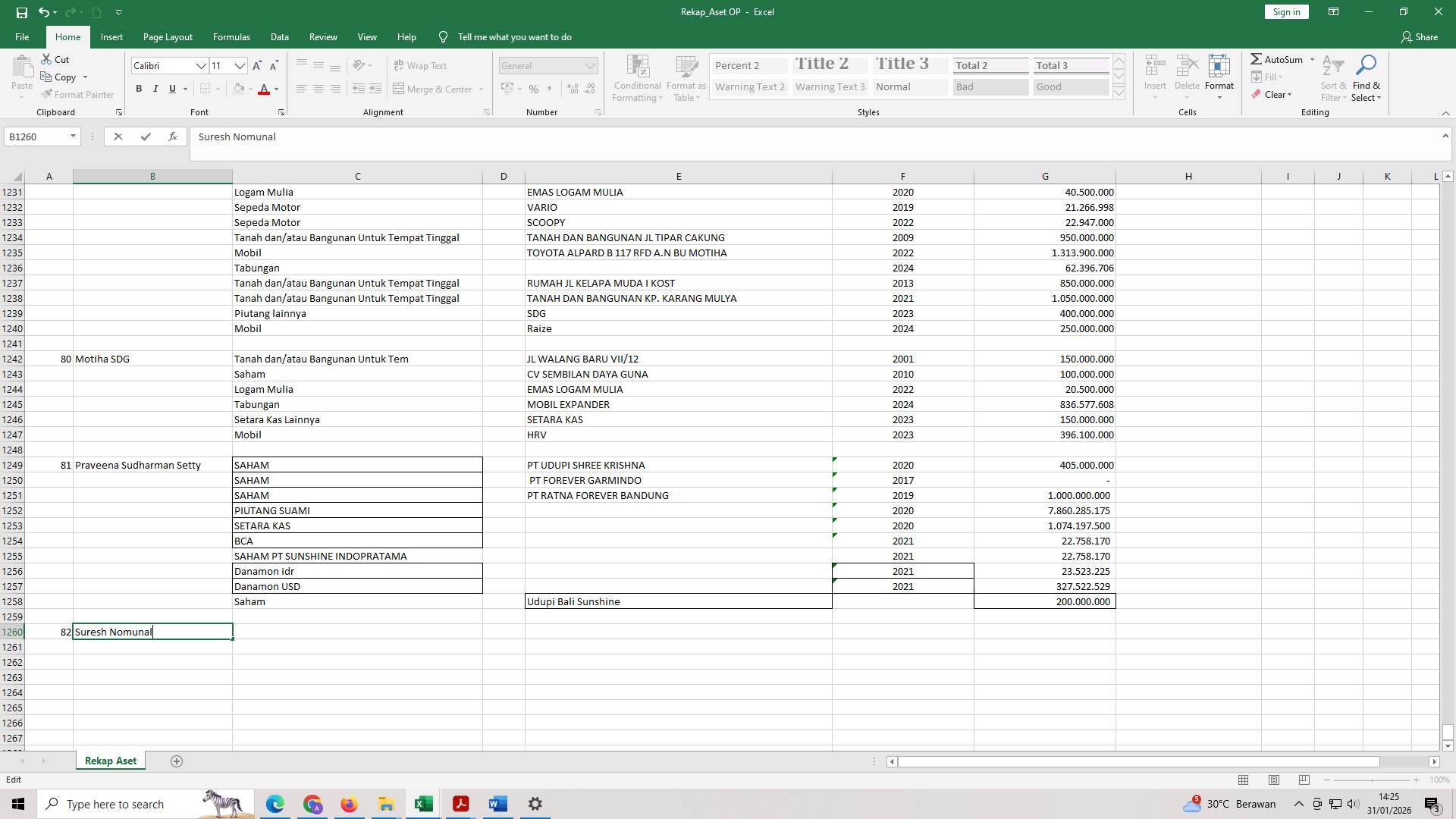Open the border style dropdown
Image resolution: width=1456 pixels, height=819 pixels.
(x=220, y=89)
